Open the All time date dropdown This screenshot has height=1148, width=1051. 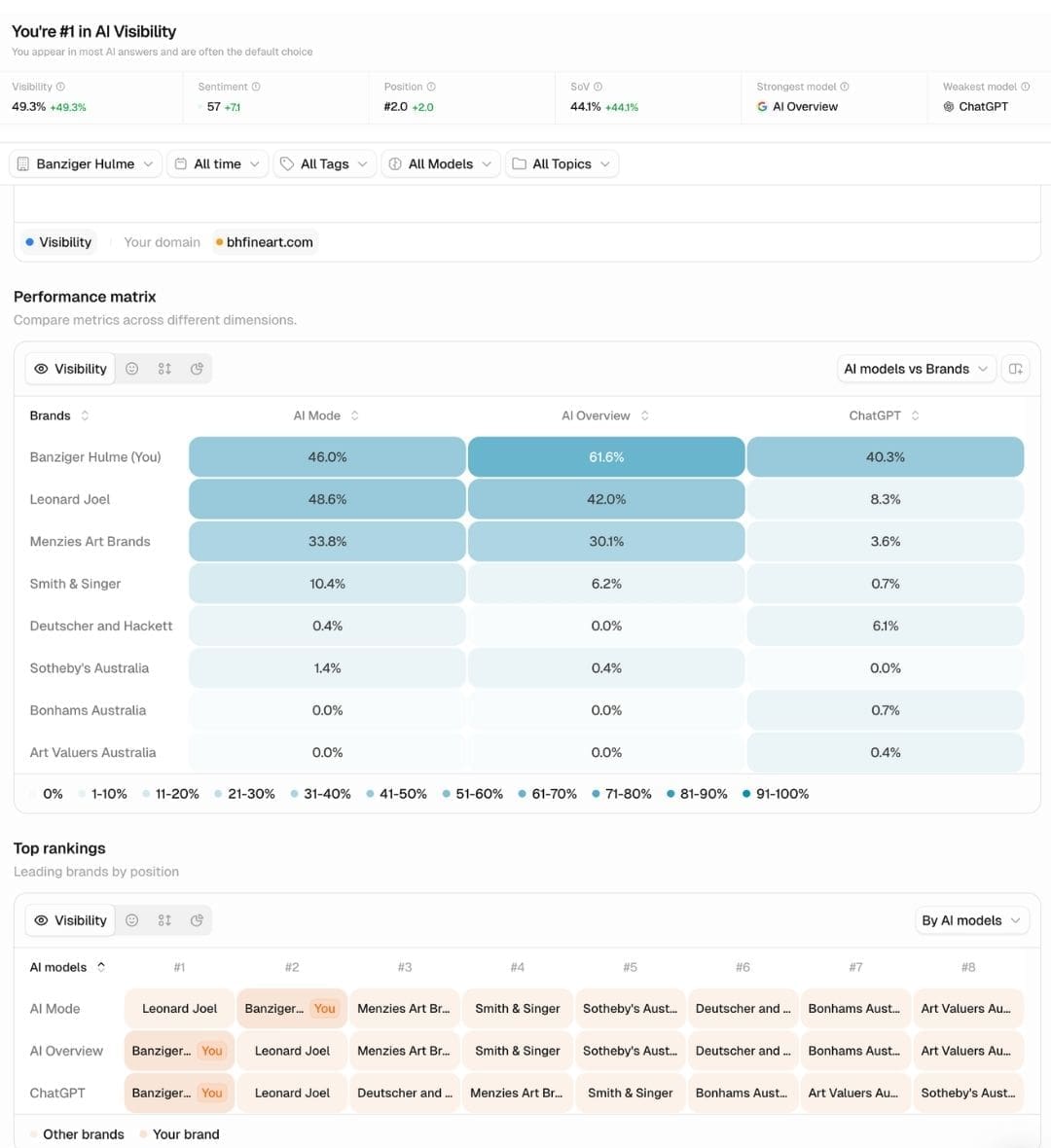click(218, 164)
